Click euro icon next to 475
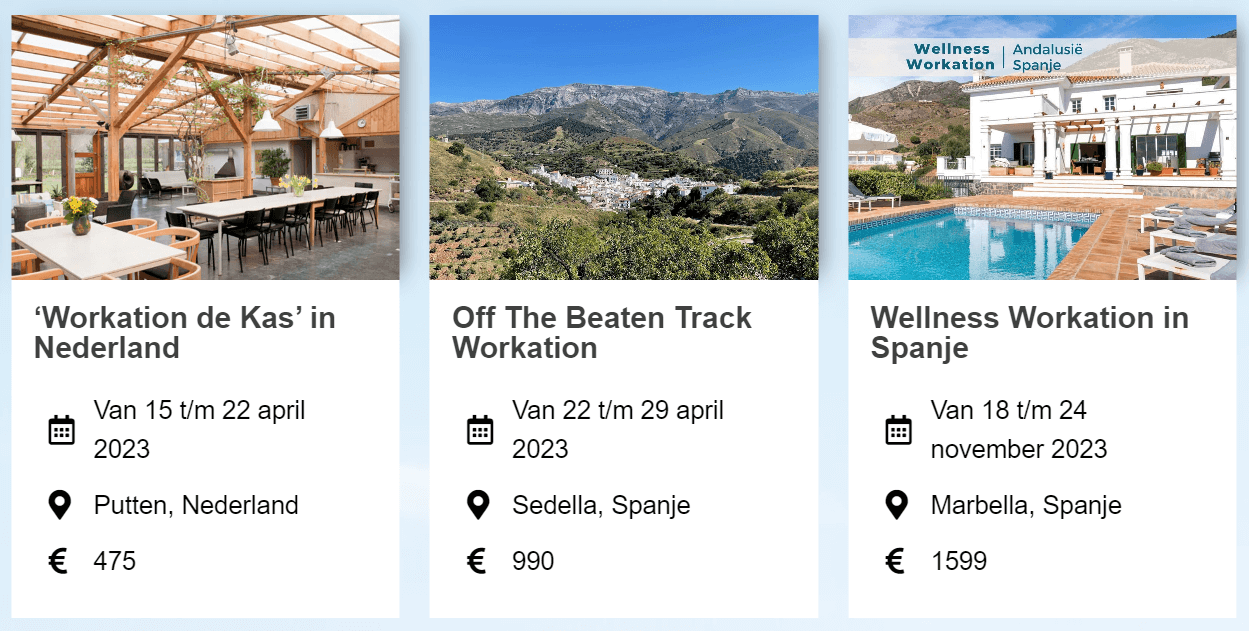 point(59,561)
